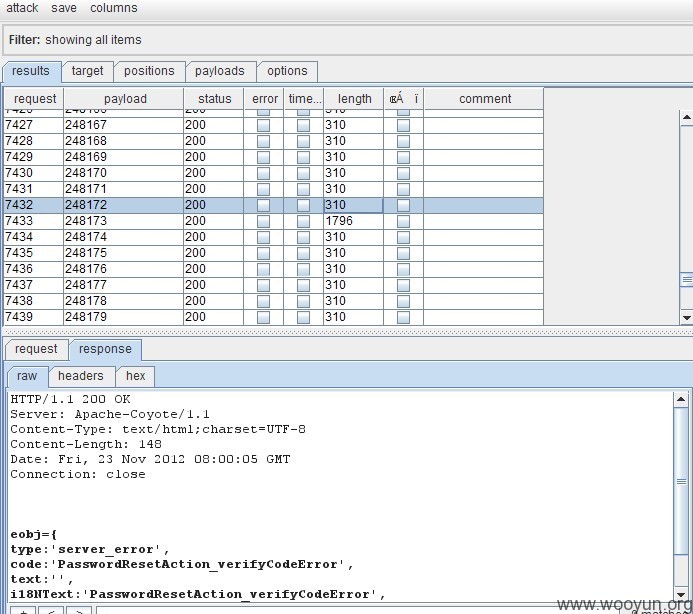This screenshot has height=614, width=693.
Task: Click the length value 1796
Action: pyautogui.click(x=339, y=221)
